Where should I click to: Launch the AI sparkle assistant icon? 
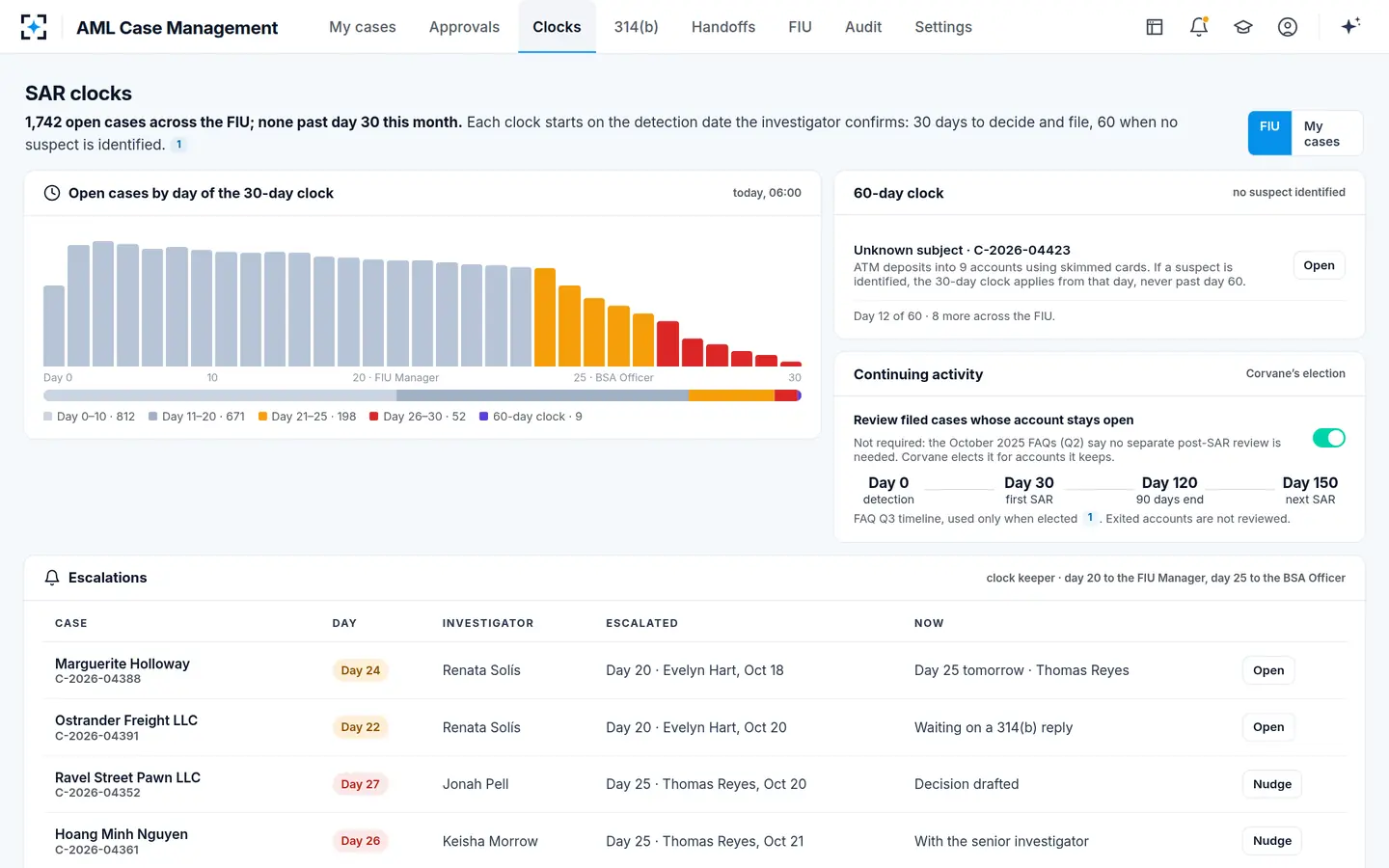point(1350,26)
